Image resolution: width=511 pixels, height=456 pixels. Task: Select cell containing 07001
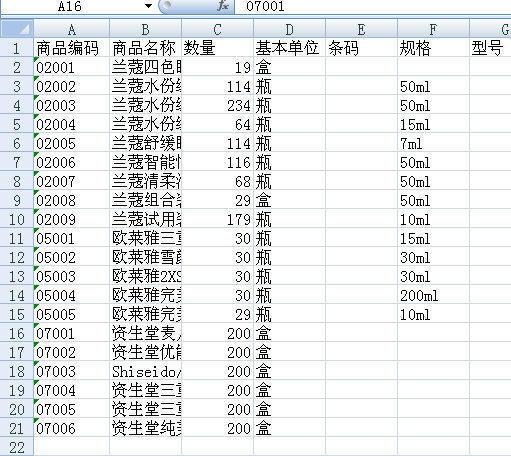[x=72, y=333]
